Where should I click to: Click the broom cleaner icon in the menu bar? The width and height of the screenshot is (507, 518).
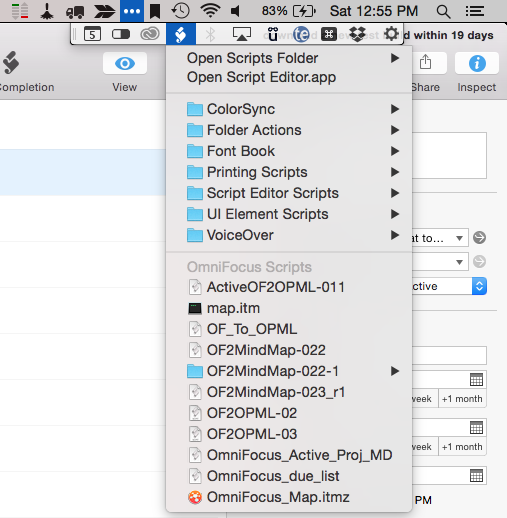click(x=47, y=11)
